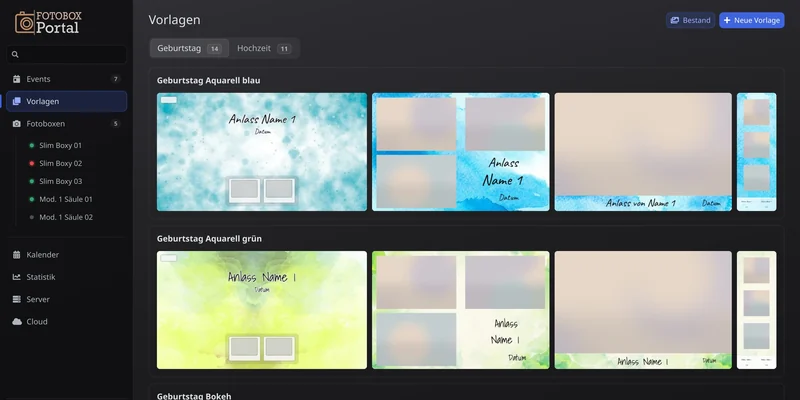This screenshot has height=400, width=800.
Task: Click the Cloud icon
Action: pos(17,321)
